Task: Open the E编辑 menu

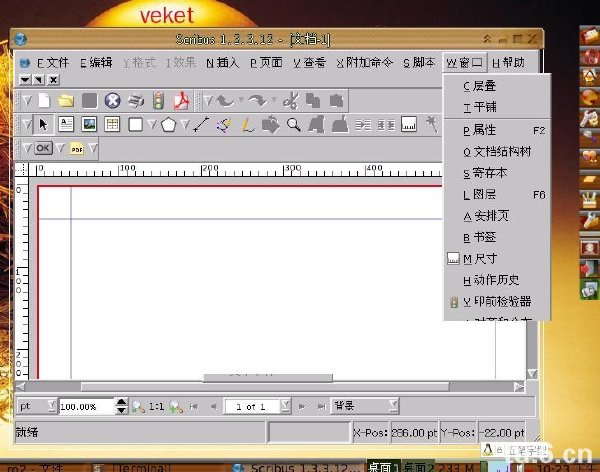Action: tap(96, 63)
